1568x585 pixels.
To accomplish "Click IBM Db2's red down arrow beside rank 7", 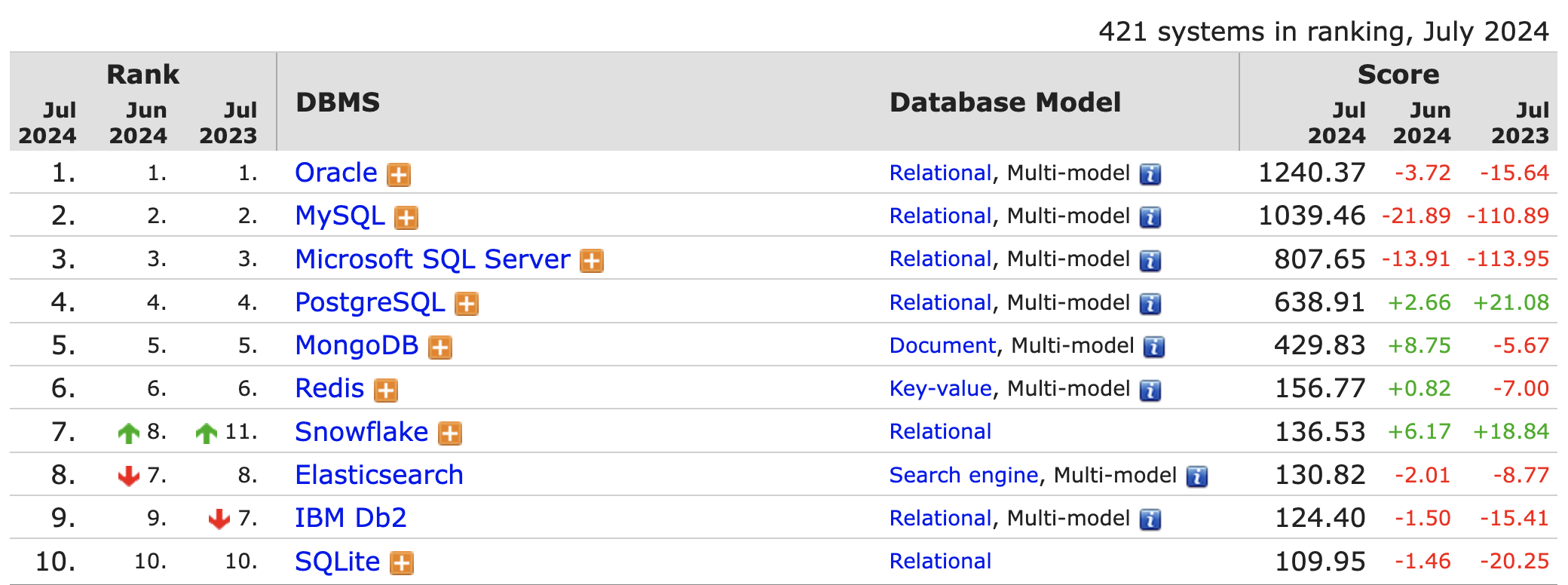I will (x=219, y=519).
